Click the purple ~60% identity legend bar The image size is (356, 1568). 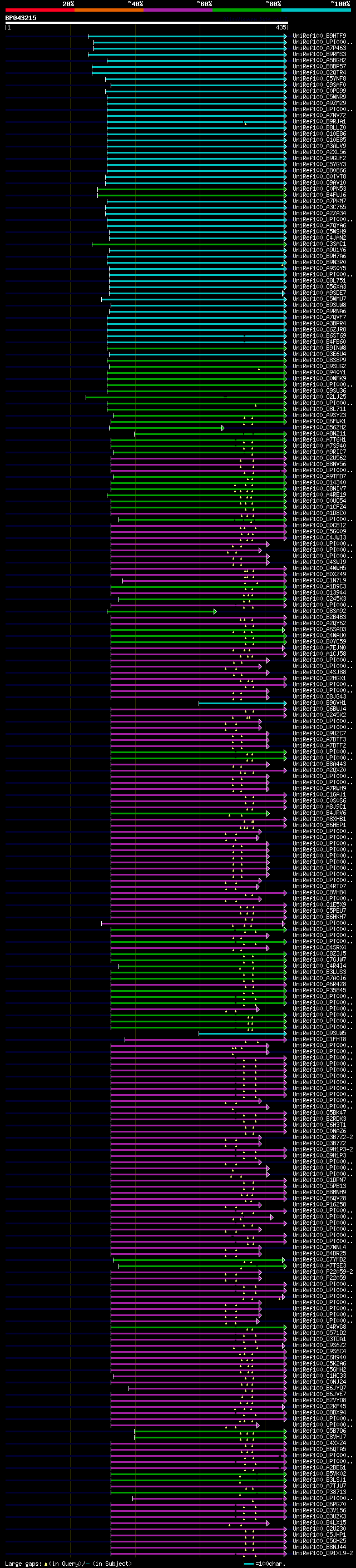(x=177, y=10)
